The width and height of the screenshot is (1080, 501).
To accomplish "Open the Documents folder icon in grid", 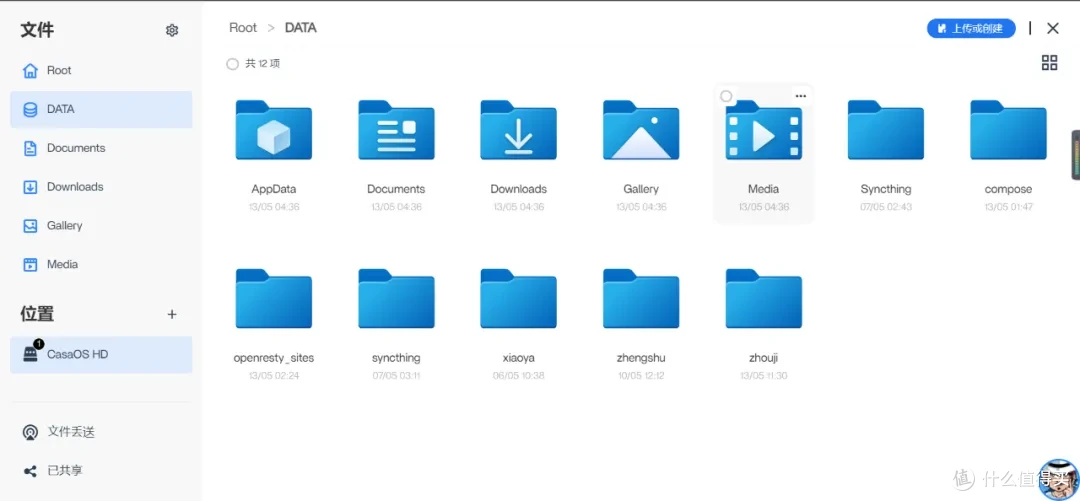I will coord(396,130).
